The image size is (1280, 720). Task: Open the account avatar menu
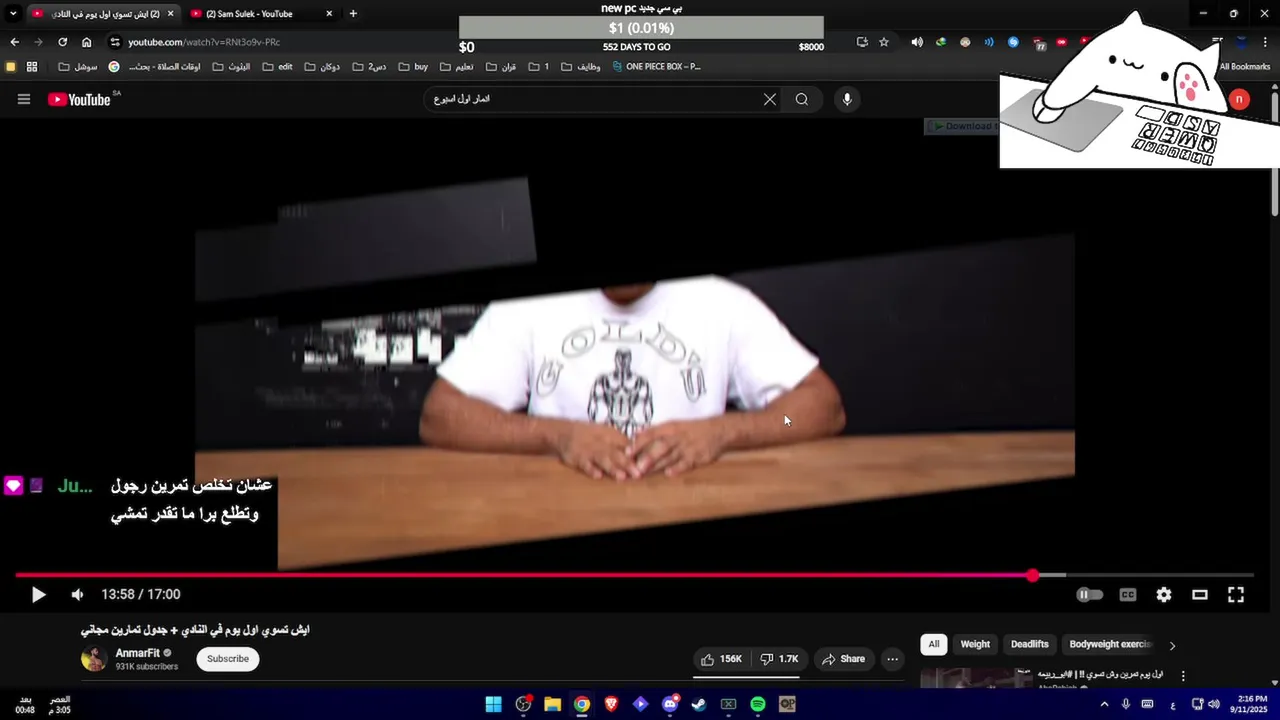pyautogui.click(x=1239, y=99)
